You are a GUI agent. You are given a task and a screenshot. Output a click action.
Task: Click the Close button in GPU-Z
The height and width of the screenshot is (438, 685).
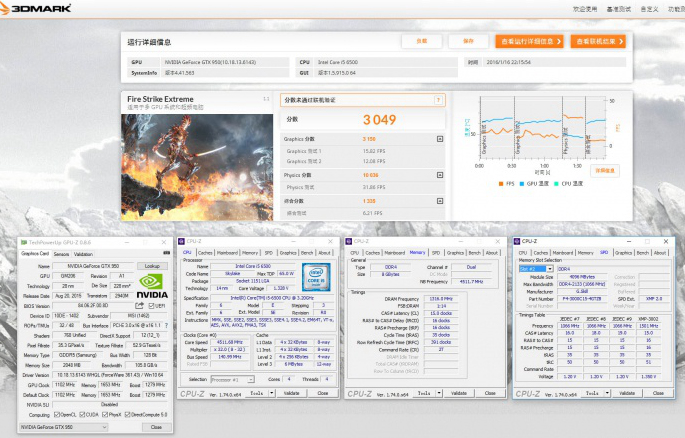[x=156, y=427]
